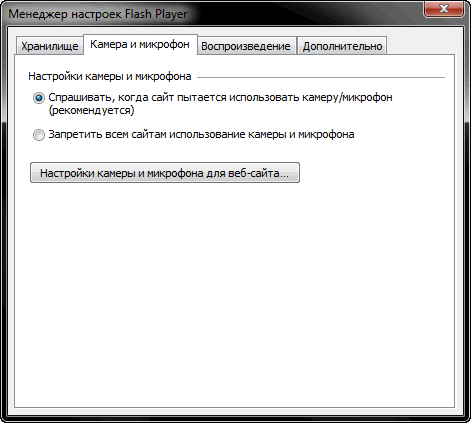Click the horizontal separator line beside the section heading
This screenshot has height=423, width=471.
pyautogui.click(x=321, y=77)
